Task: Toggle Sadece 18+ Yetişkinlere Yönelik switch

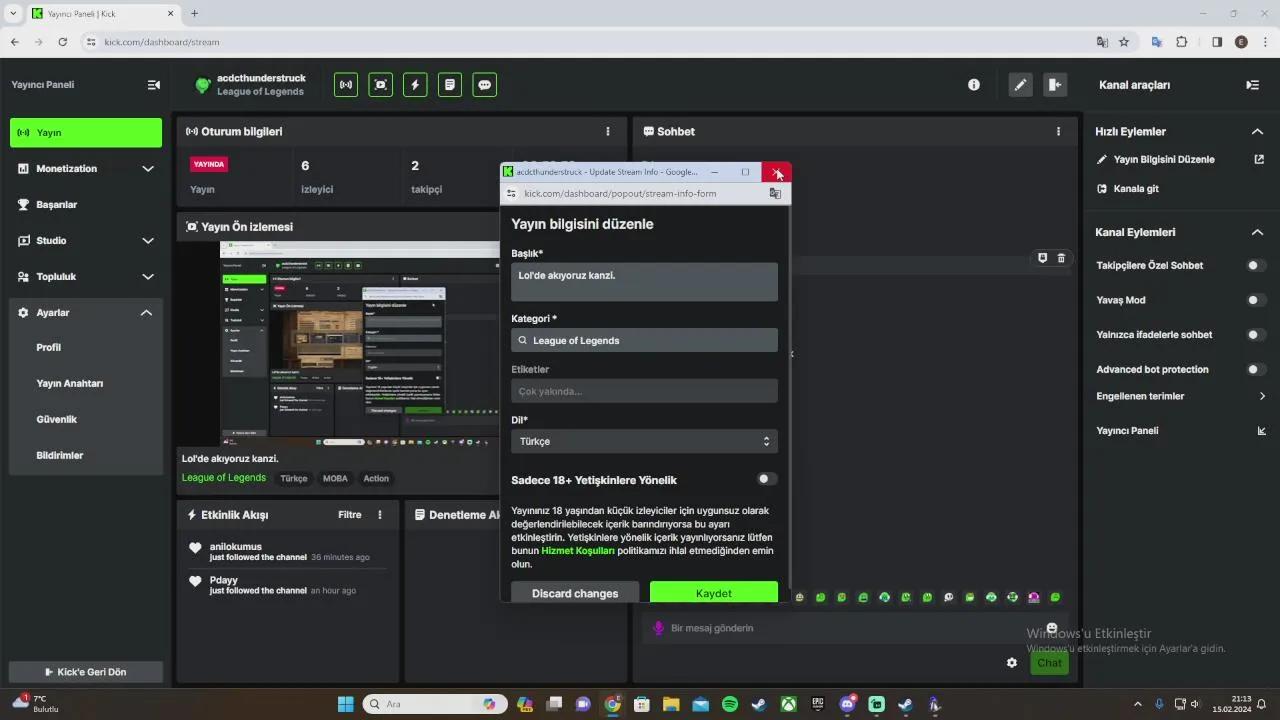Action: coord(767,479)
